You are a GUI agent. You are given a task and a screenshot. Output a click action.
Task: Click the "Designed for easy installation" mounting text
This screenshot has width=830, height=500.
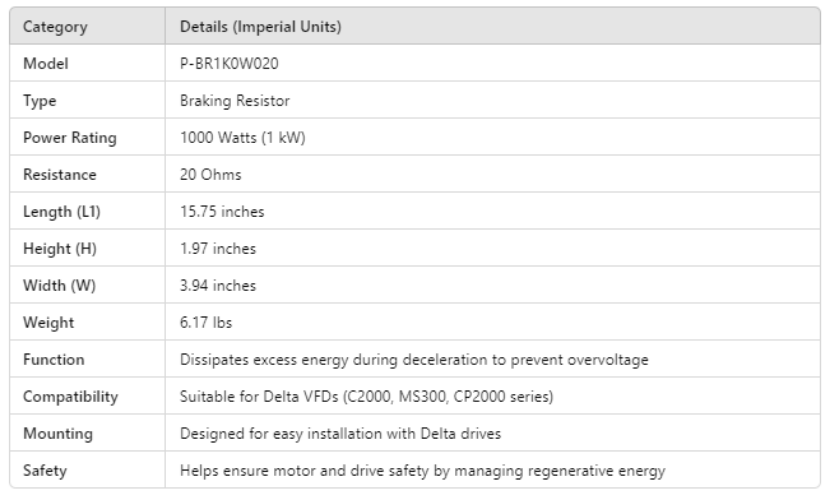[x=338, y=433]
